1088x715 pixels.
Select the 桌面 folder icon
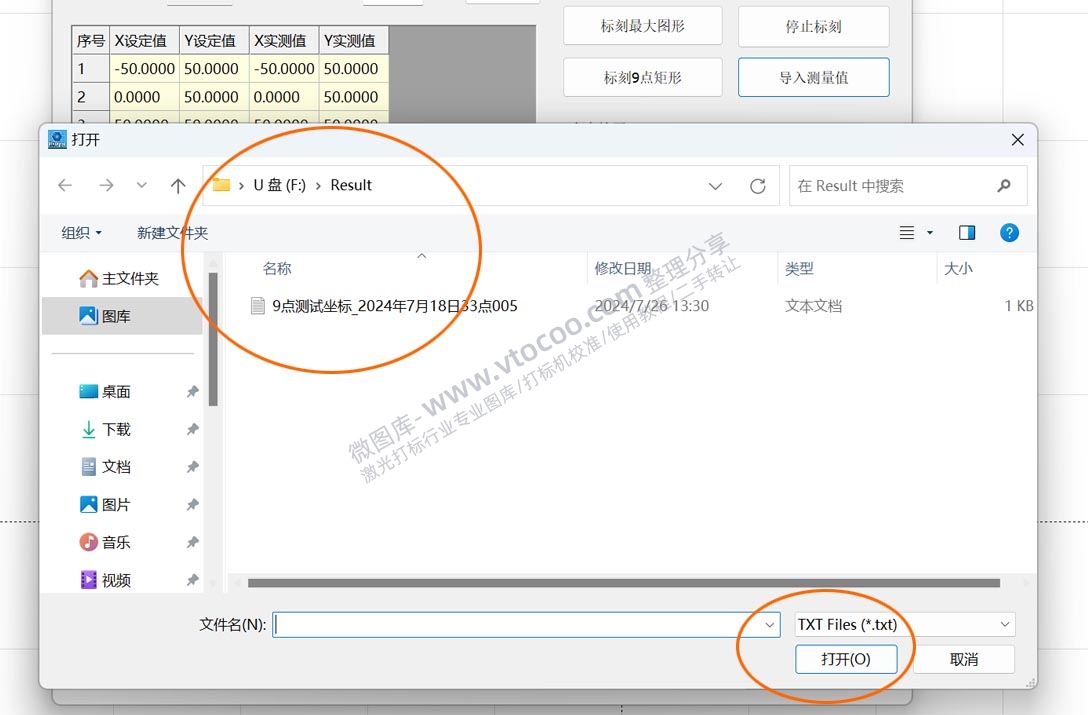(113, 391)
